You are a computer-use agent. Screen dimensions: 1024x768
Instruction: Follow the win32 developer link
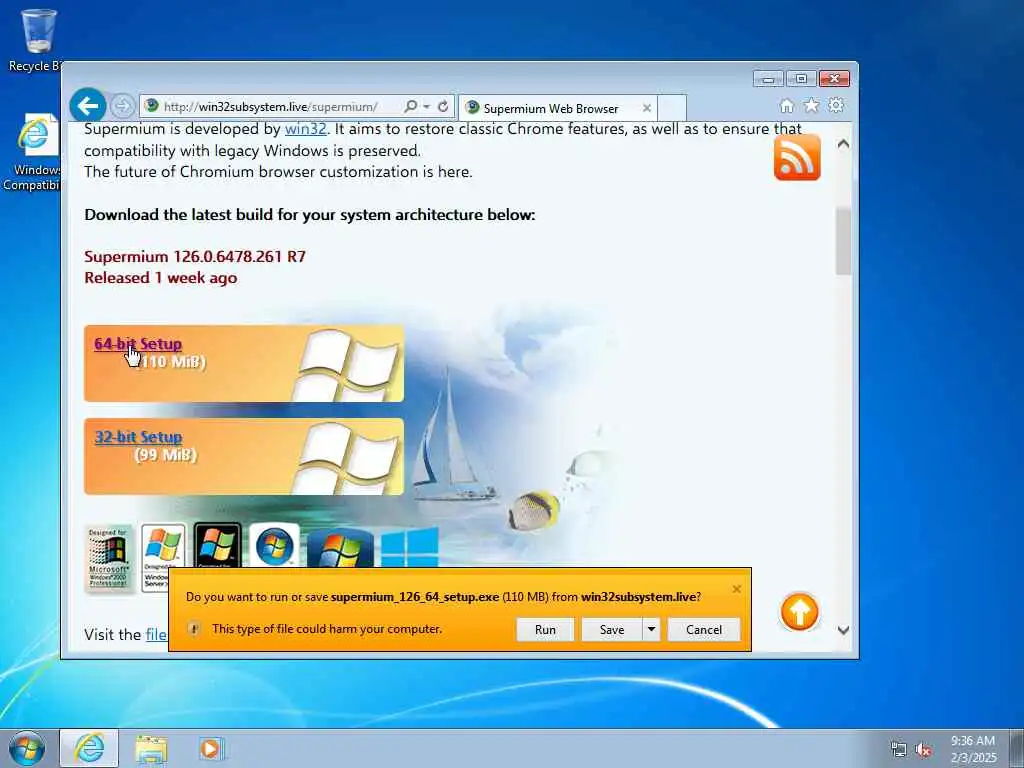(x=306, y=129)
